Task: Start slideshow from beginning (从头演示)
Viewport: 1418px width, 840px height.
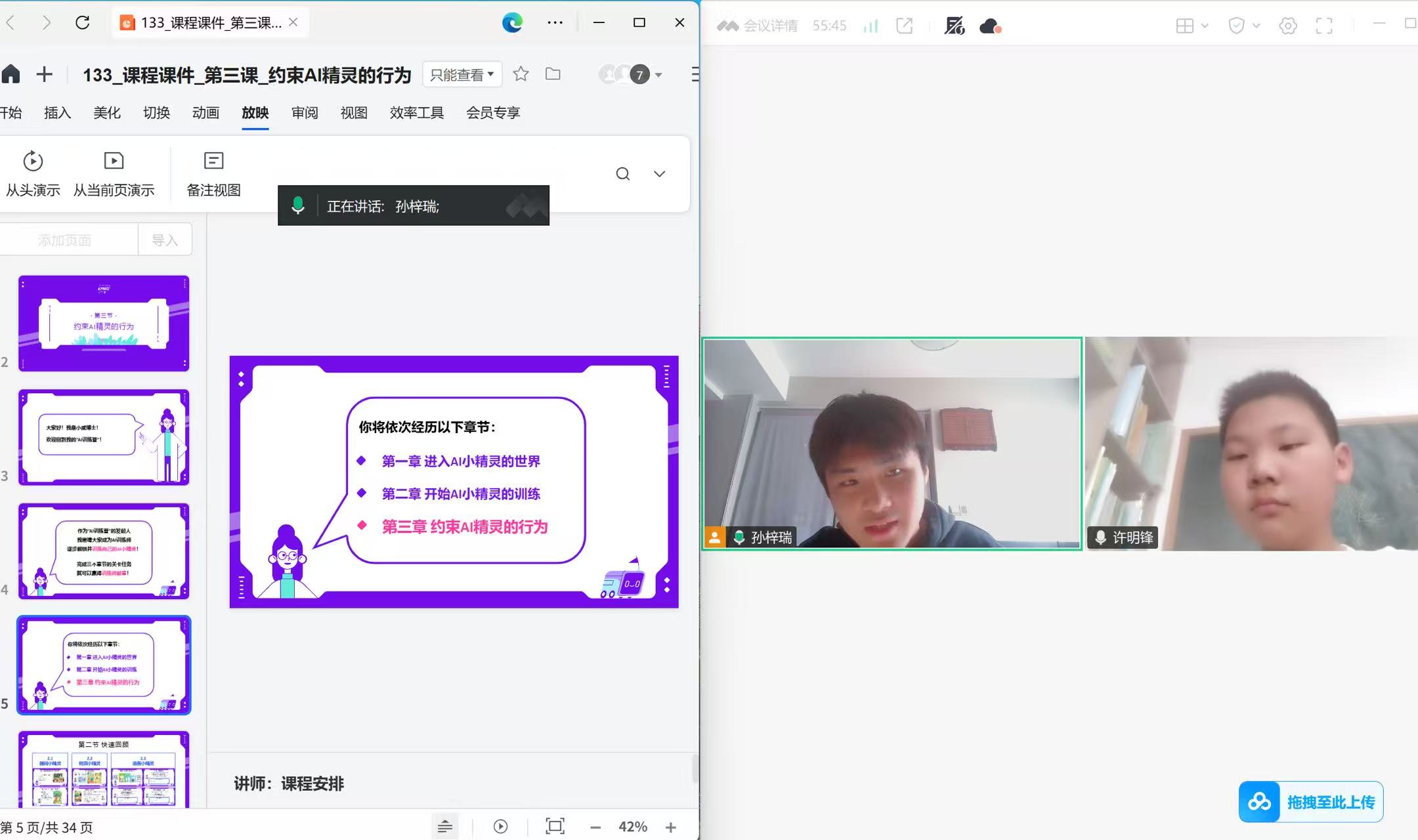Action: point(33,174)
